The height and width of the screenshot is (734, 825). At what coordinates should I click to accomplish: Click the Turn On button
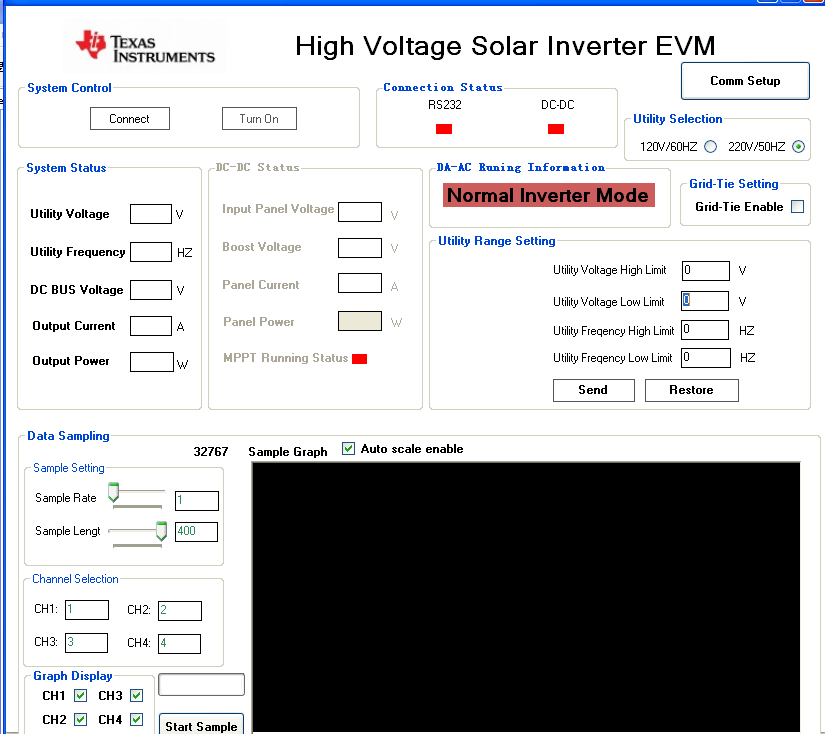point(259,118)
